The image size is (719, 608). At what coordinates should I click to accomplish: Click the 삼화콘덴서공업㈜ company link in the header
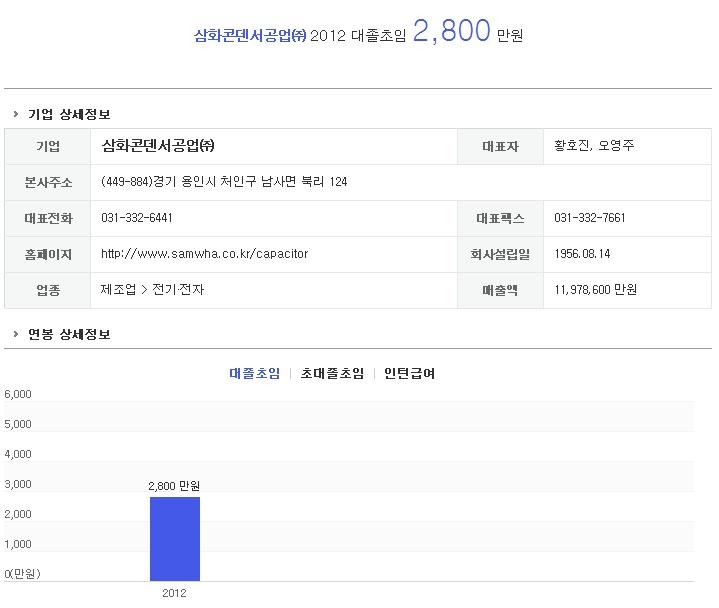(x=250, y=35)
